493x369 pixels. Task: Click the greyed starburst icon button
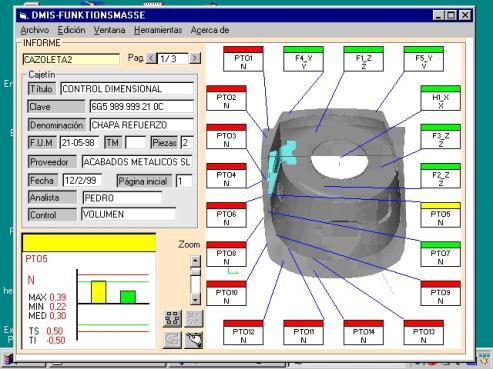[x=194, y=318]
